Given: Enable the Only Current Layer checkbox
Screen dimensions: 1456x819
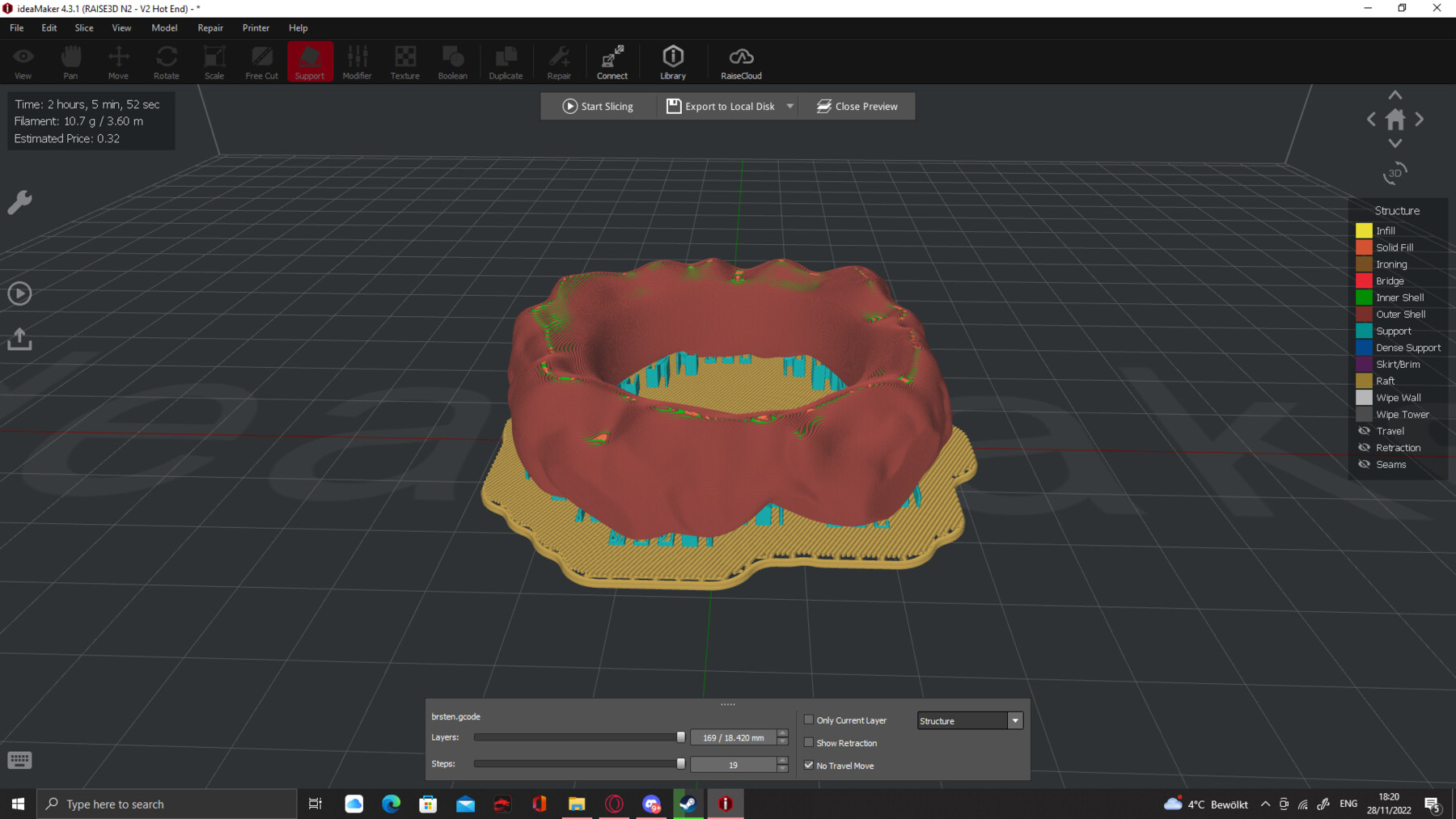Looking at the screenshot, I should 809,719.
